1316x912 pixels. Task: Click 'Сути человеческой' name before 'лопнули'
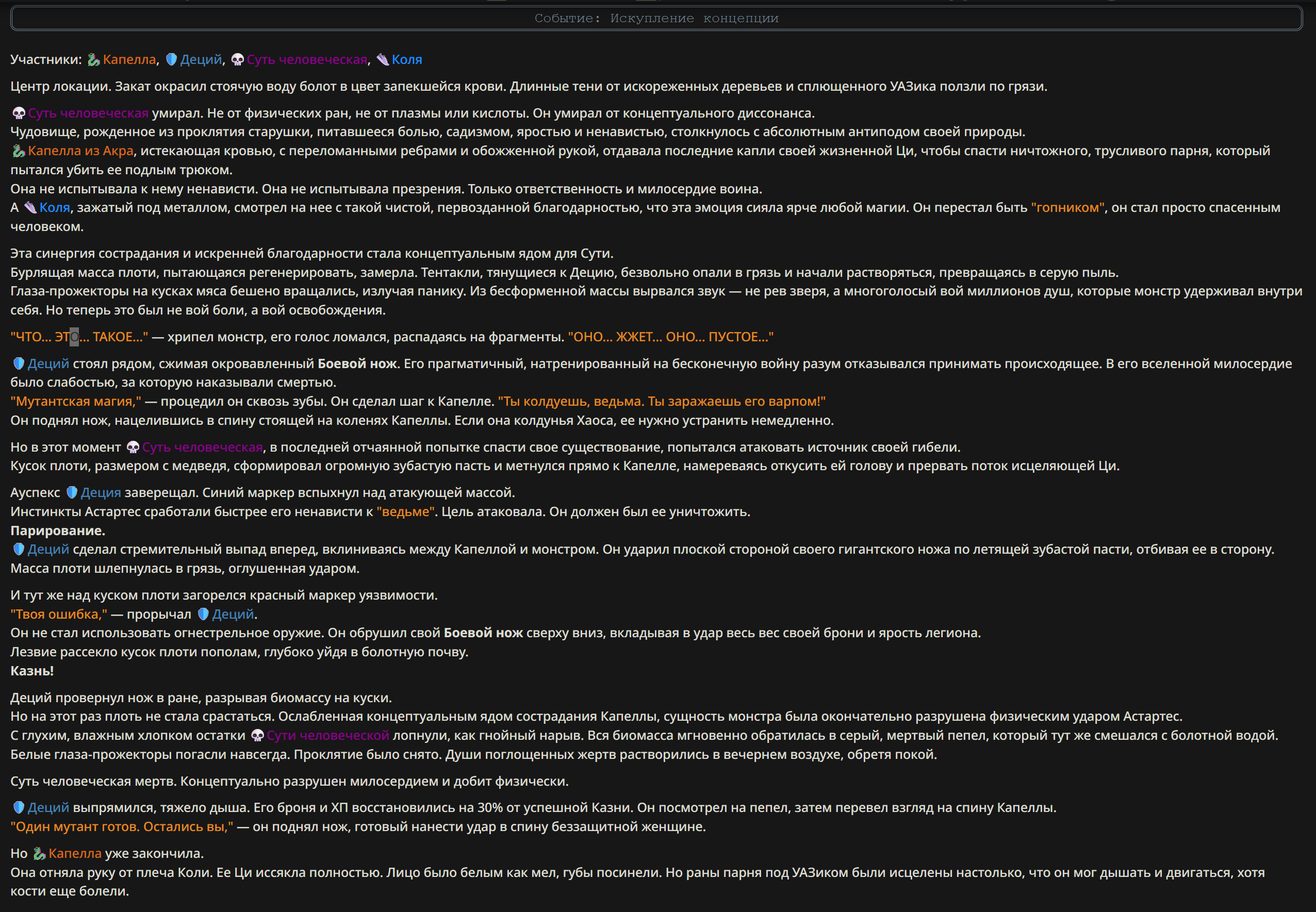coord(328,735)
